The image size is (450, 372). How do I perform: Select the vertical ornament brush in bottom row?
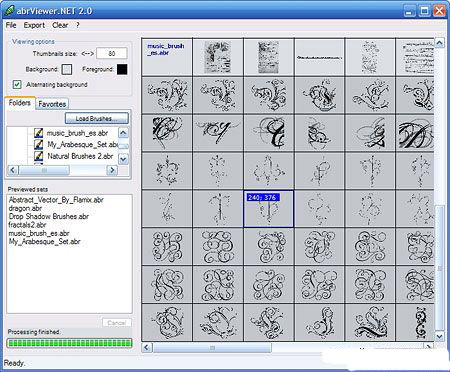tap(421, 323)
